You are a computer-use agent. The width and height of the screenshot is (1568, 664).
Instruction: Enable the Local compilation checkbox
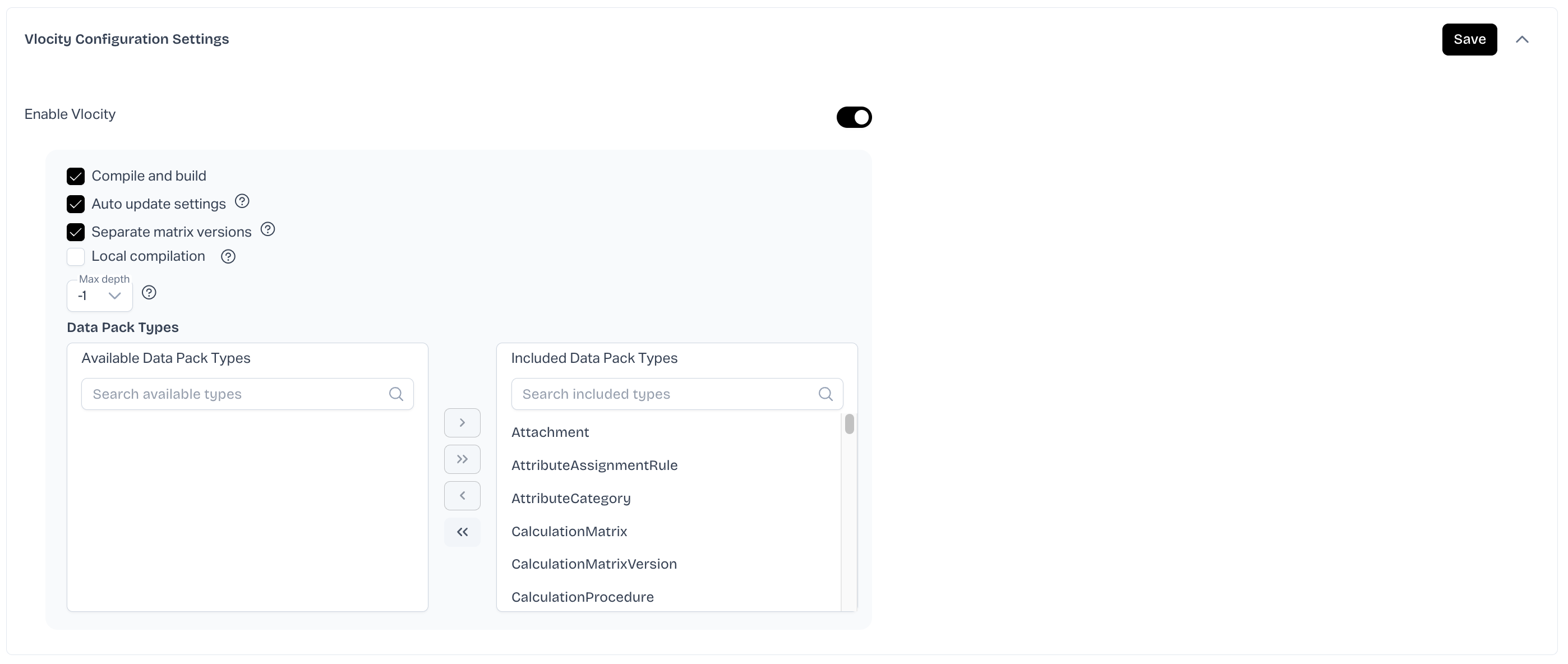[76, 257]
